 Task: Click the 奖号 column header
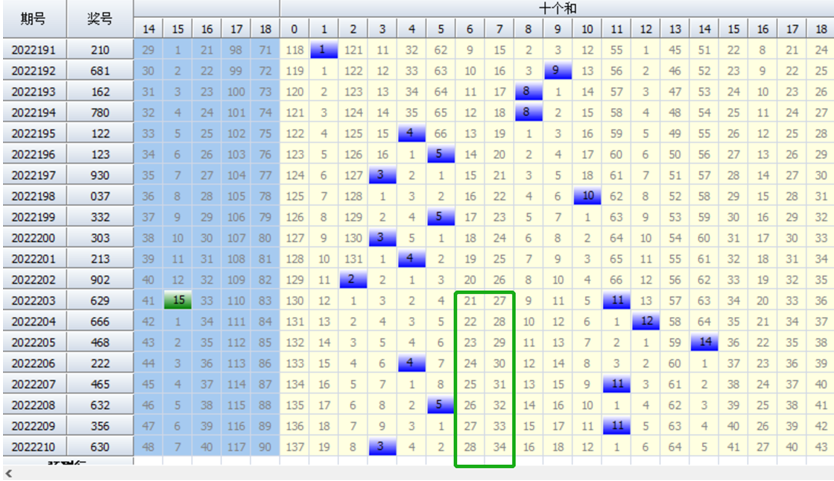[99, 18]
